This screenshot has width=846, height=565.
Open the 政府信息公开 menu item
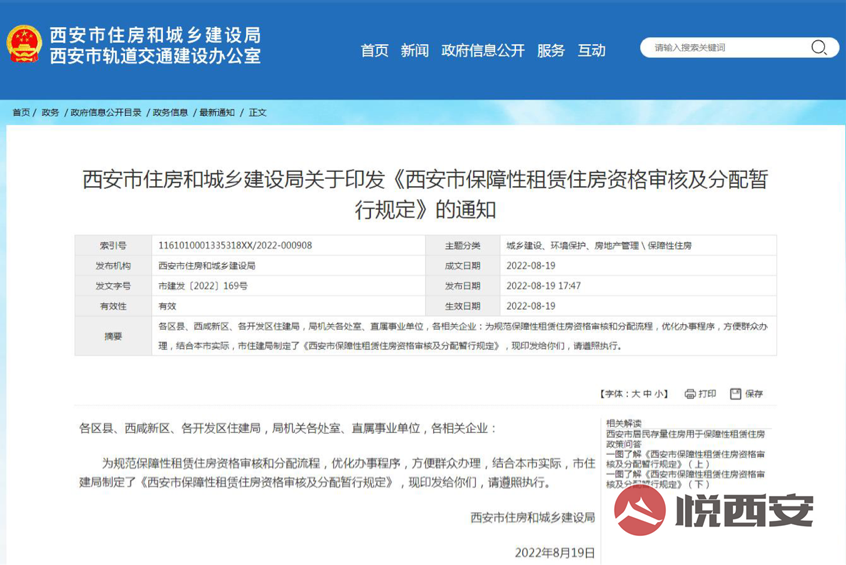tap(483, 50)
